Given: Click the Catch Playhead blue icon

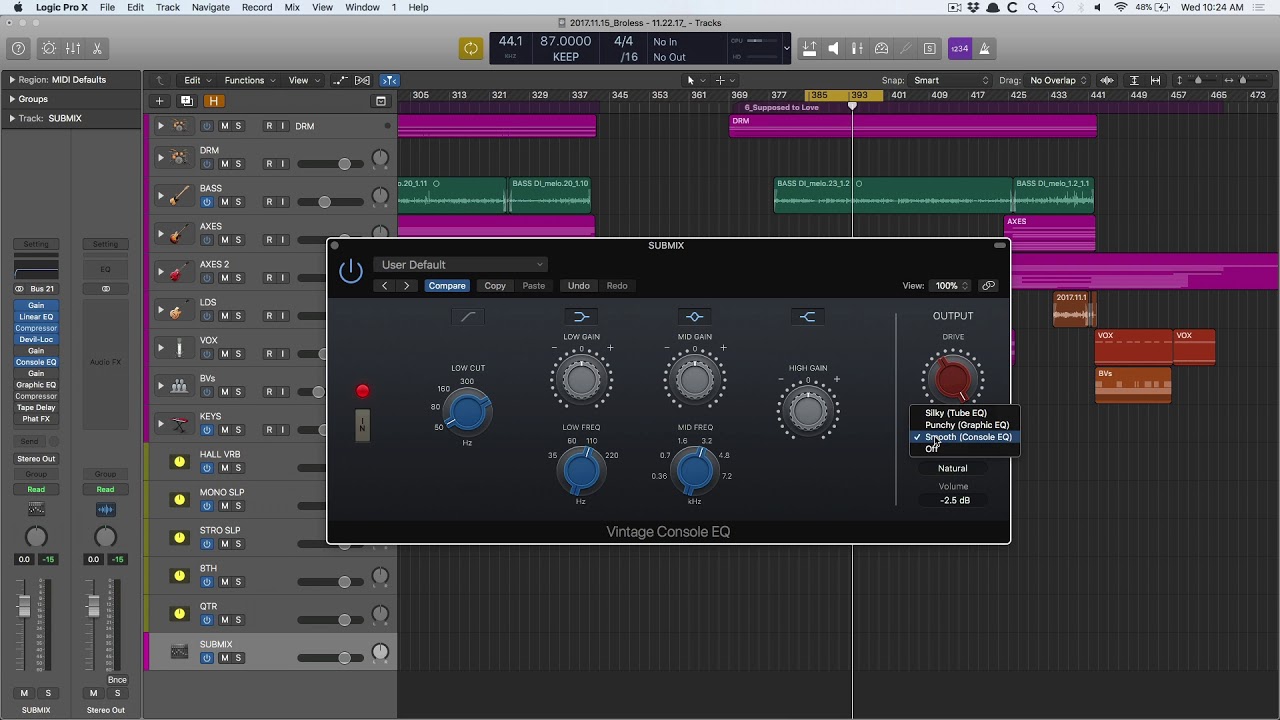Looking at the screenshot, I should pos(390,80).
